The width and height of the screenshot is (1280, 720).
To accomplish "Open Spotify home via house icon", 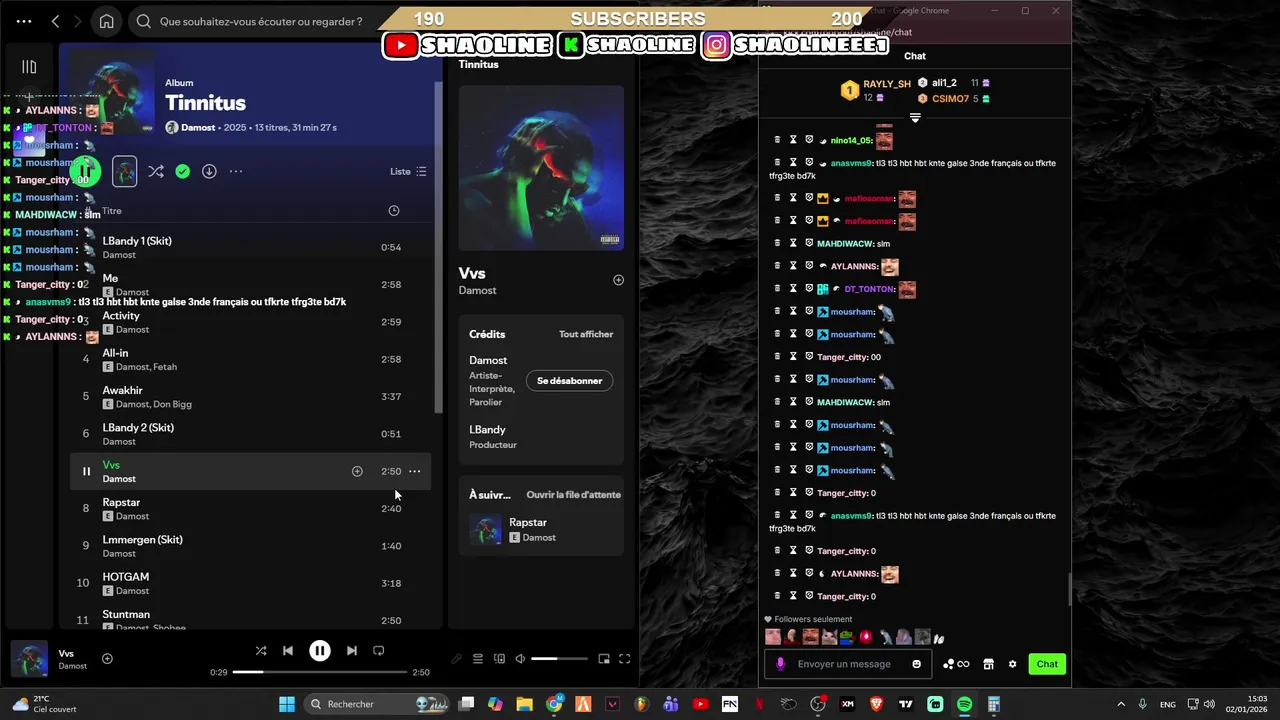I will pyautogui.click(x=106, y=21).
